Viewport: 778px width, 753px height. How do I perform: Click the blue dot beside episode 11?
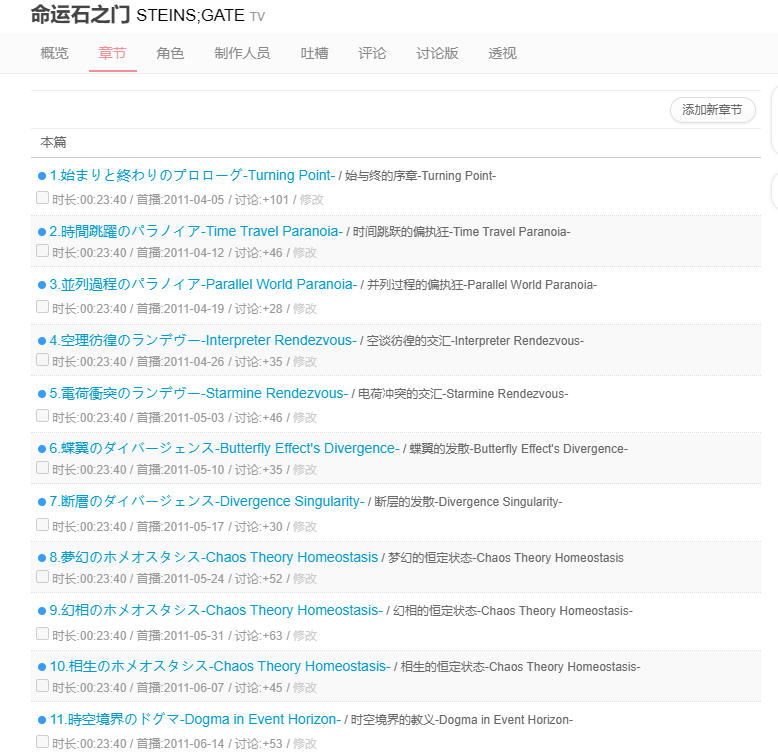(x=42, y=720)
